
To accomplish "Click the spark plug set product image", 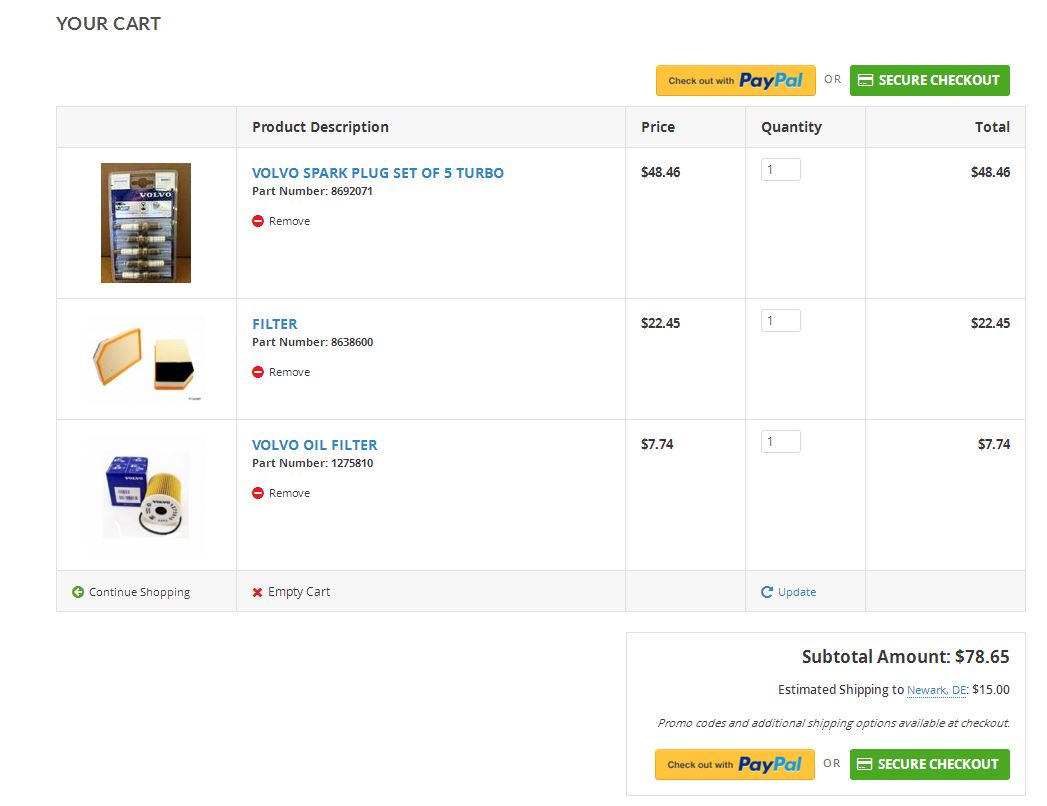I will 146,223.
